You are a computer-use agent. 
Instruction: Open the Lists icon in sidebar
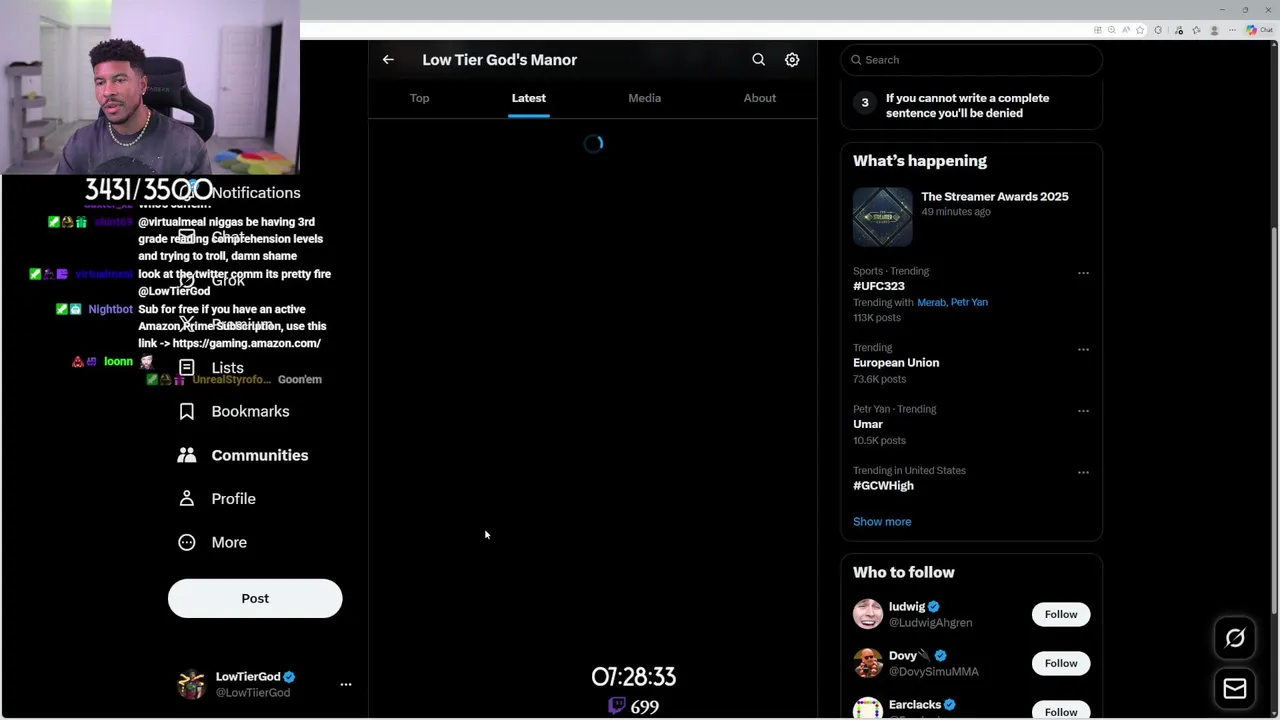click(187, 368)
